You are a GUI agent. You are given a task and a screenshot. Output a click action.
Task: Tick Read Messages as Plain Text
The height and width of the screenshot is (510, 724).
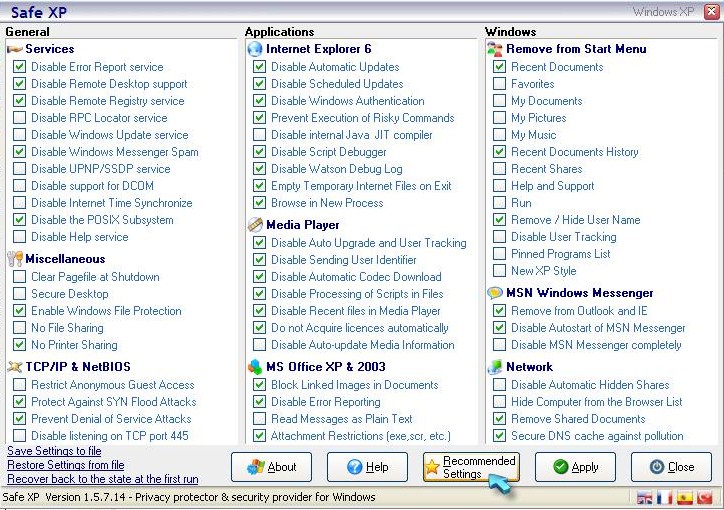(259, 419)
